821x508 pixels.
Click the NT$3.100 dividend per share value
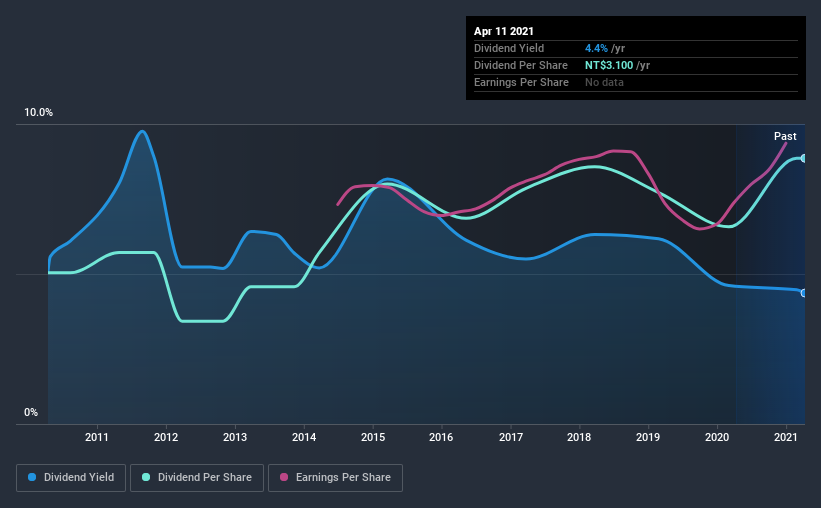pos(609,65)
